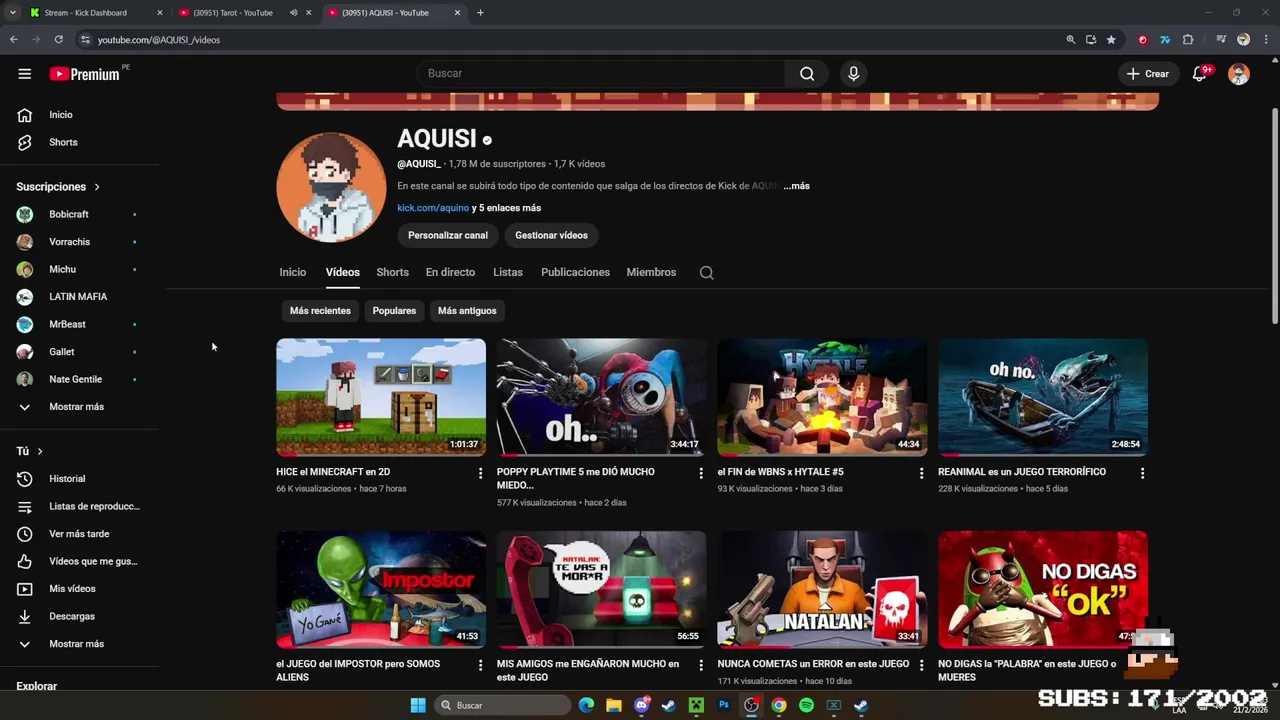Click the browser back arrow

(13, 40)
